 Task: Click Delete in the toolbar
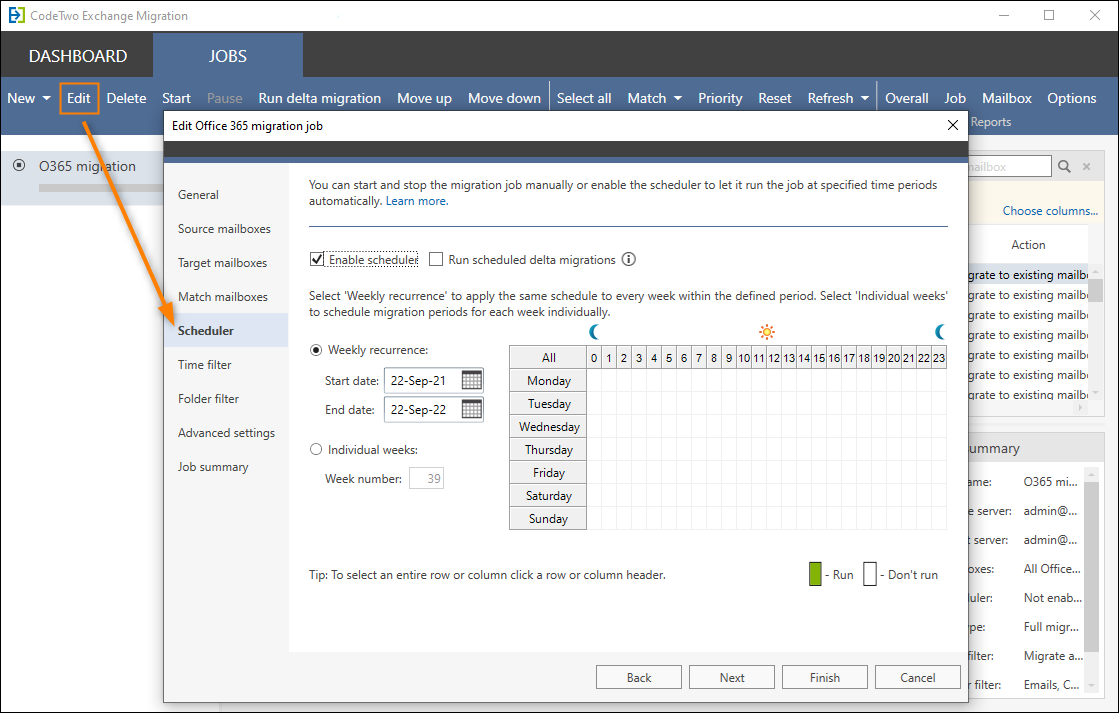[x=126, y=98]
